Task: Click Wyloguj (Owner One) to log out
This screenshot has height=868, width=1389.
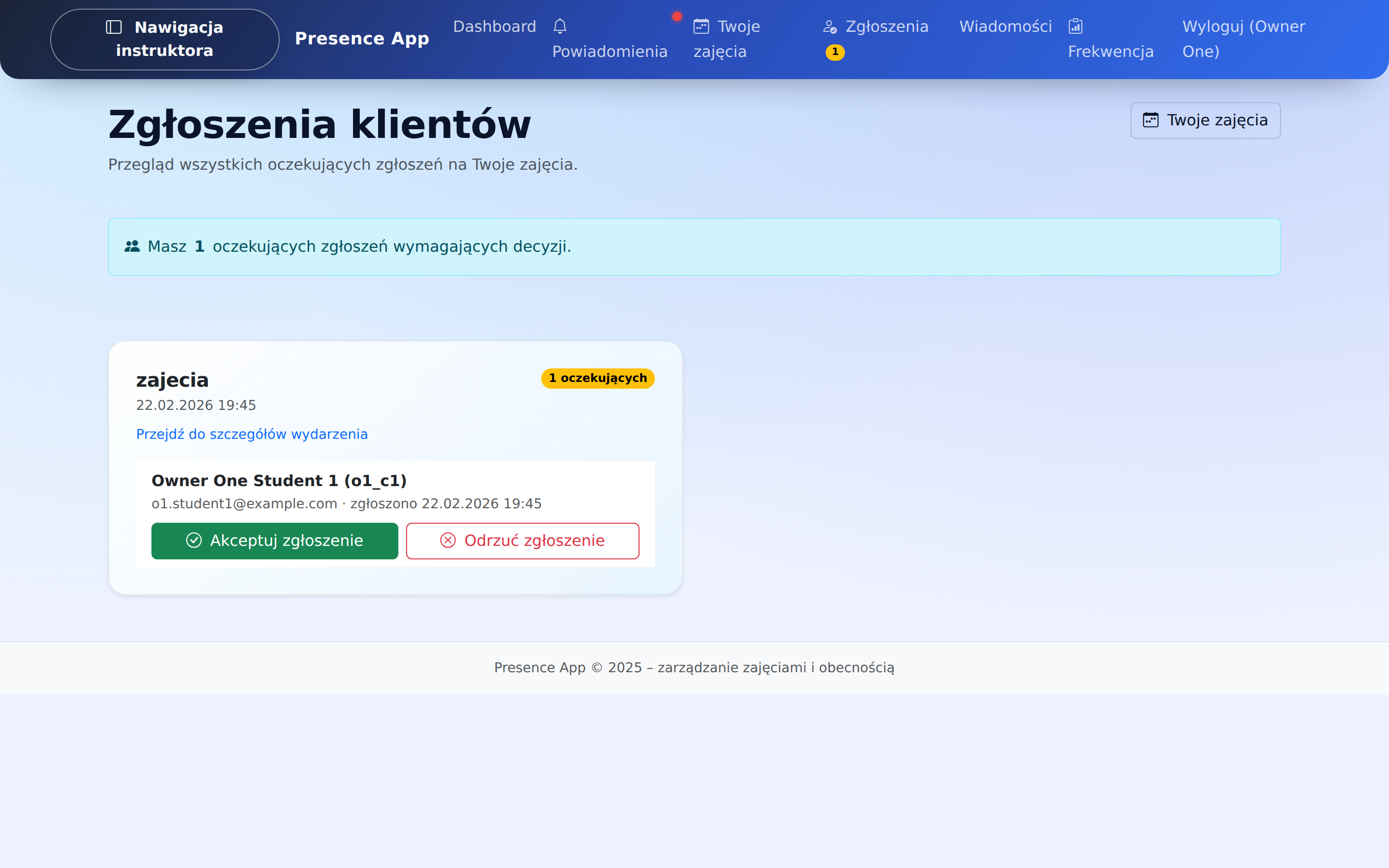Action: 1244,39
